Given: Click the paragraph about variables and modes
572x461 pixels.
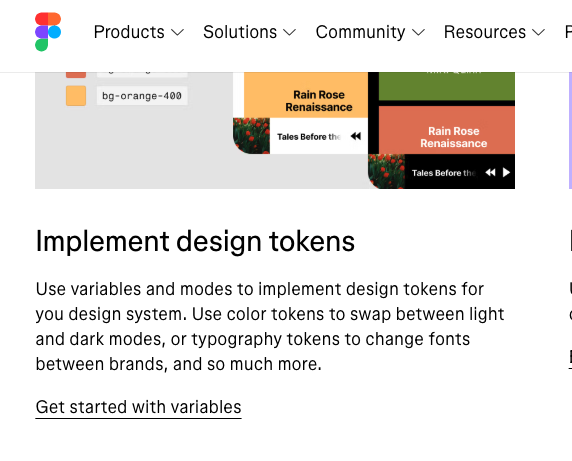Looking at the screenshot, I should click(x=270, y=326).
